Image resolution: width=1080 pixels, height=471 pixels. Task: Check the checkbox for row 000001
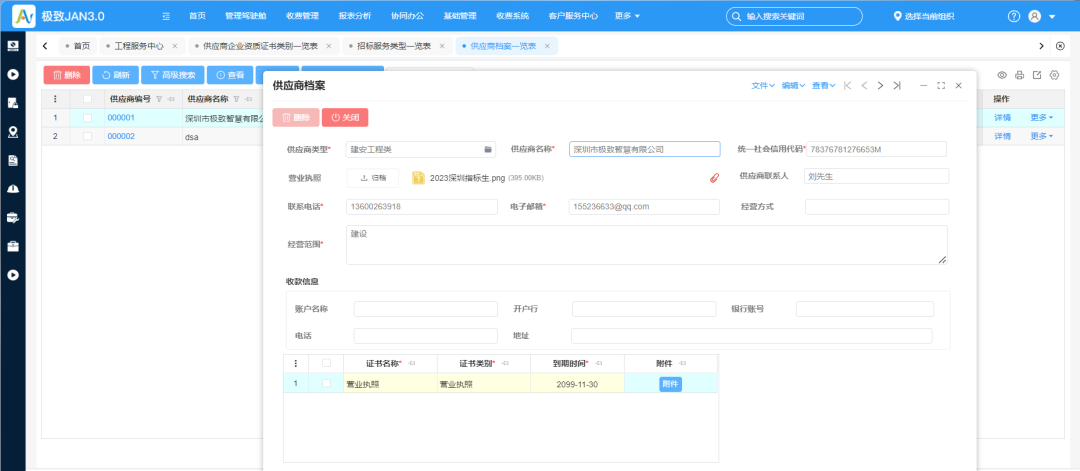[x=87, y=118]
